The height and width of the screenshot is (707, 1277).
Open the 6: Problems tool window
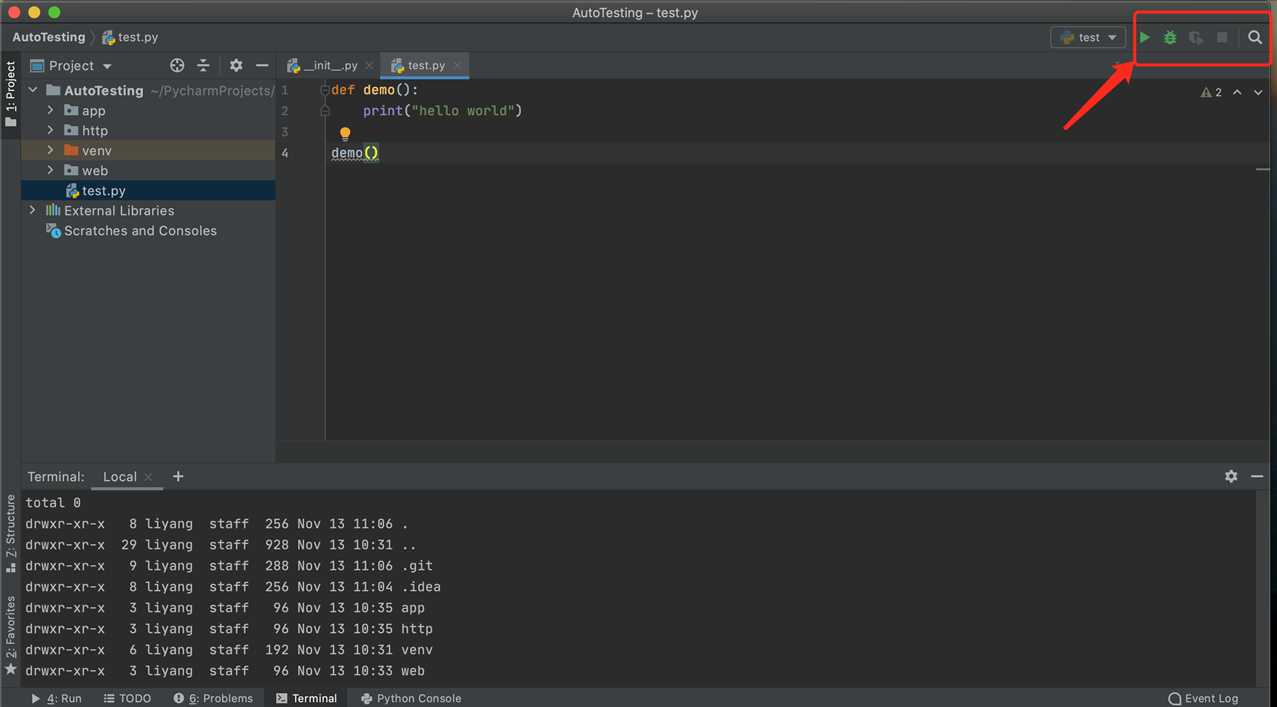point(213,698)
